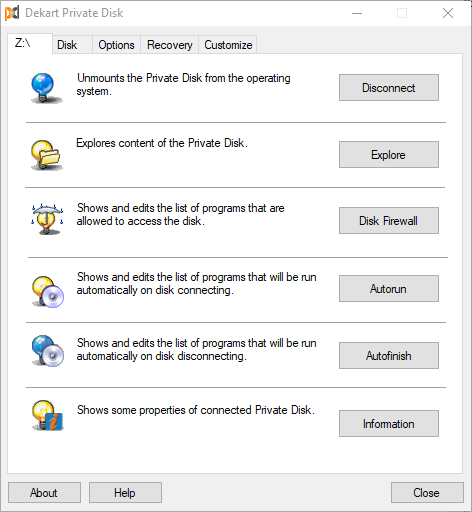The width and height of the screenshot is (472, 512).
Task: Open the About dialog
Action: click(x=44, y=493)
